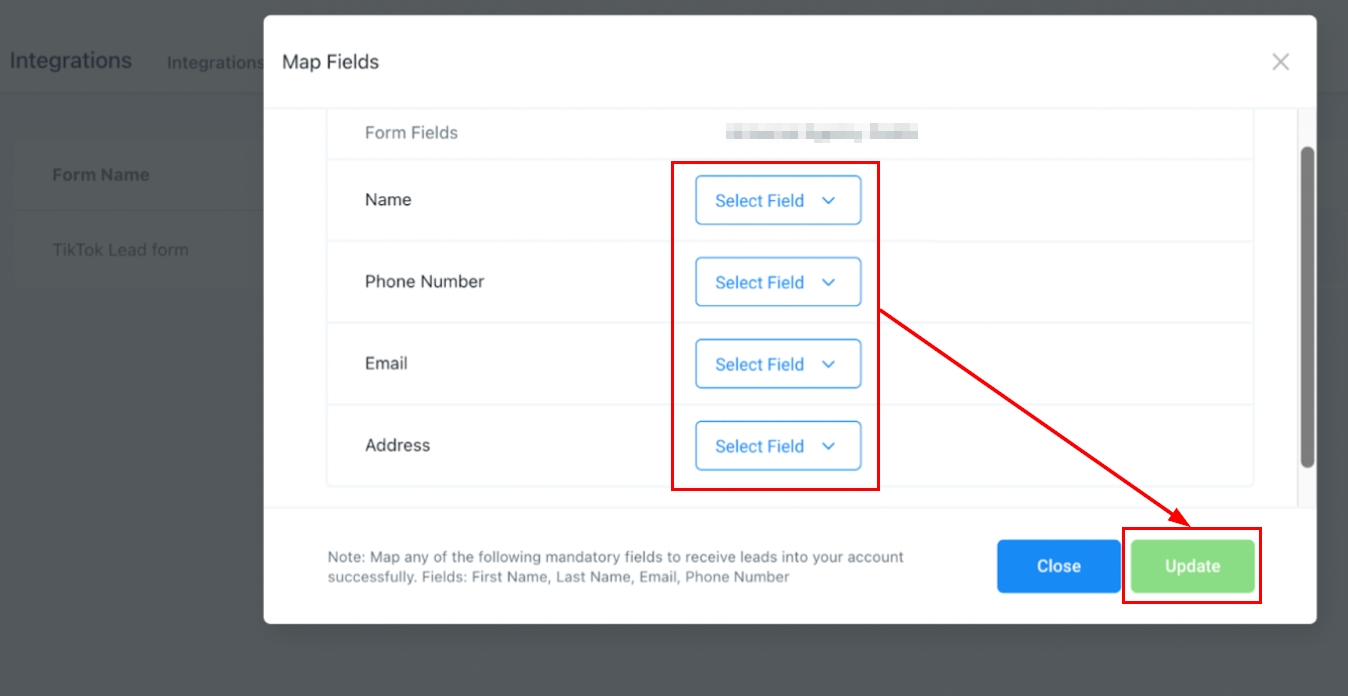Switch to the Integrations tab behind the dialog

(x=214, y=63)
